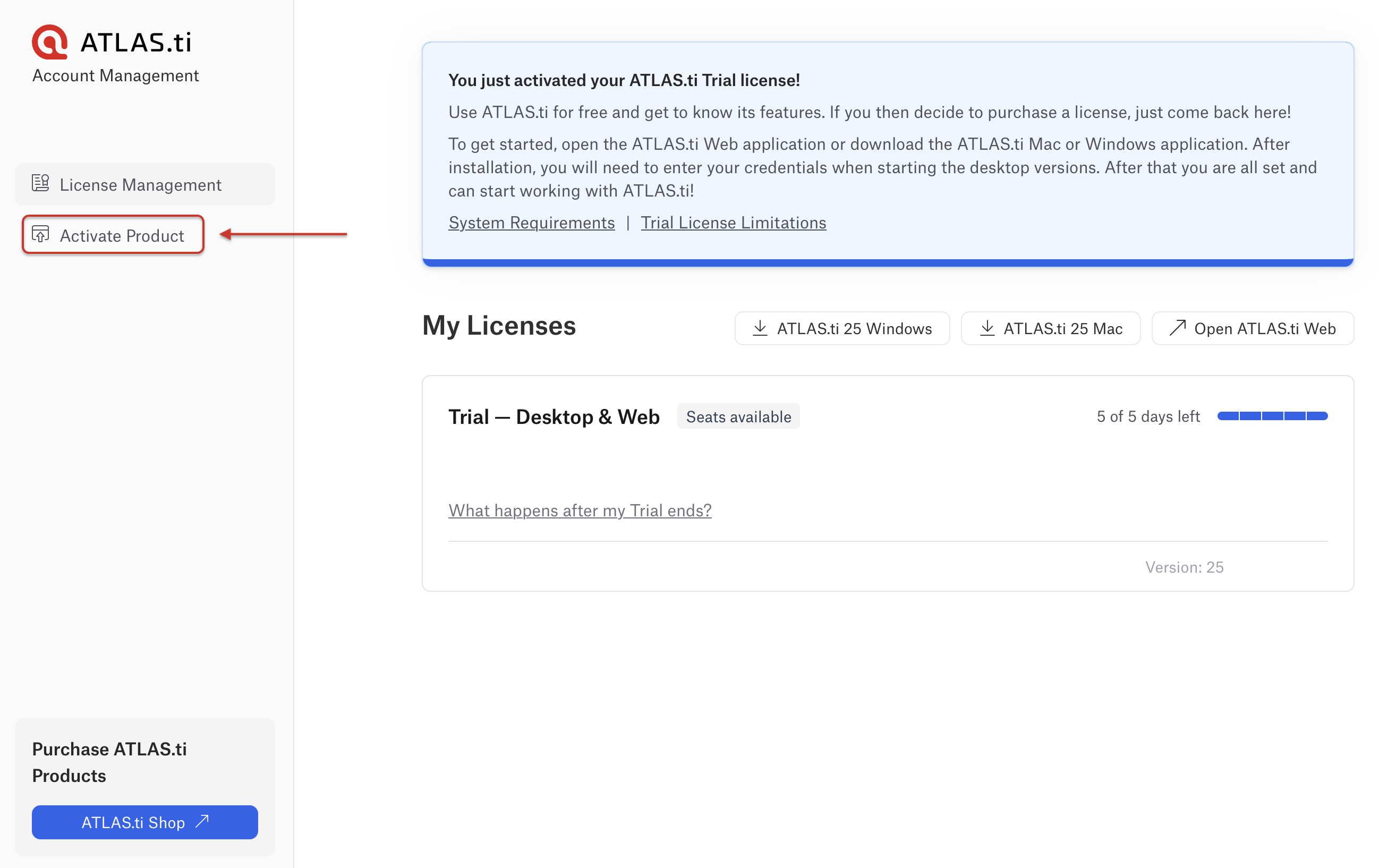The width and height of the screenshot is (1379, 868).
Task: Click the ATLAS.ti red logo icon
Action: click(50, 42)
